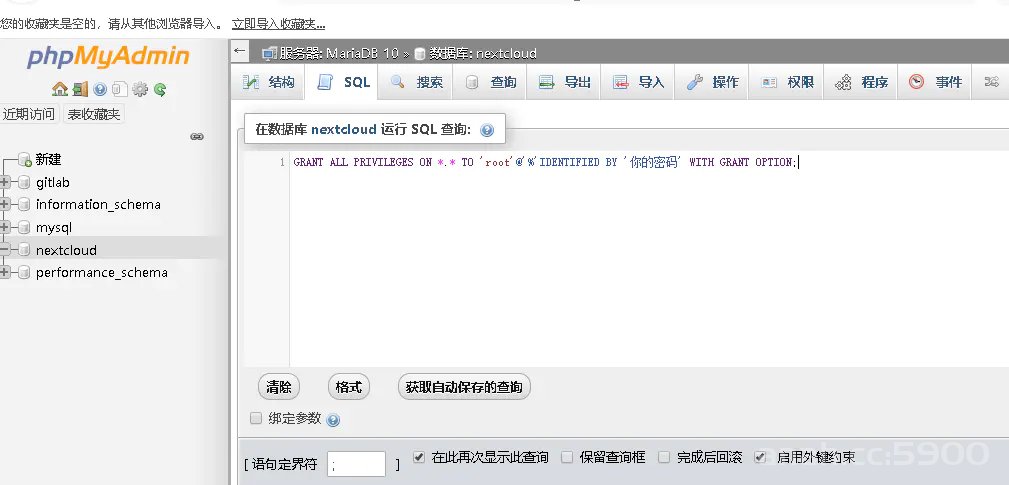
Task: Select mysql database in tree
Action: pyautogui.click(x=54, y=227)
